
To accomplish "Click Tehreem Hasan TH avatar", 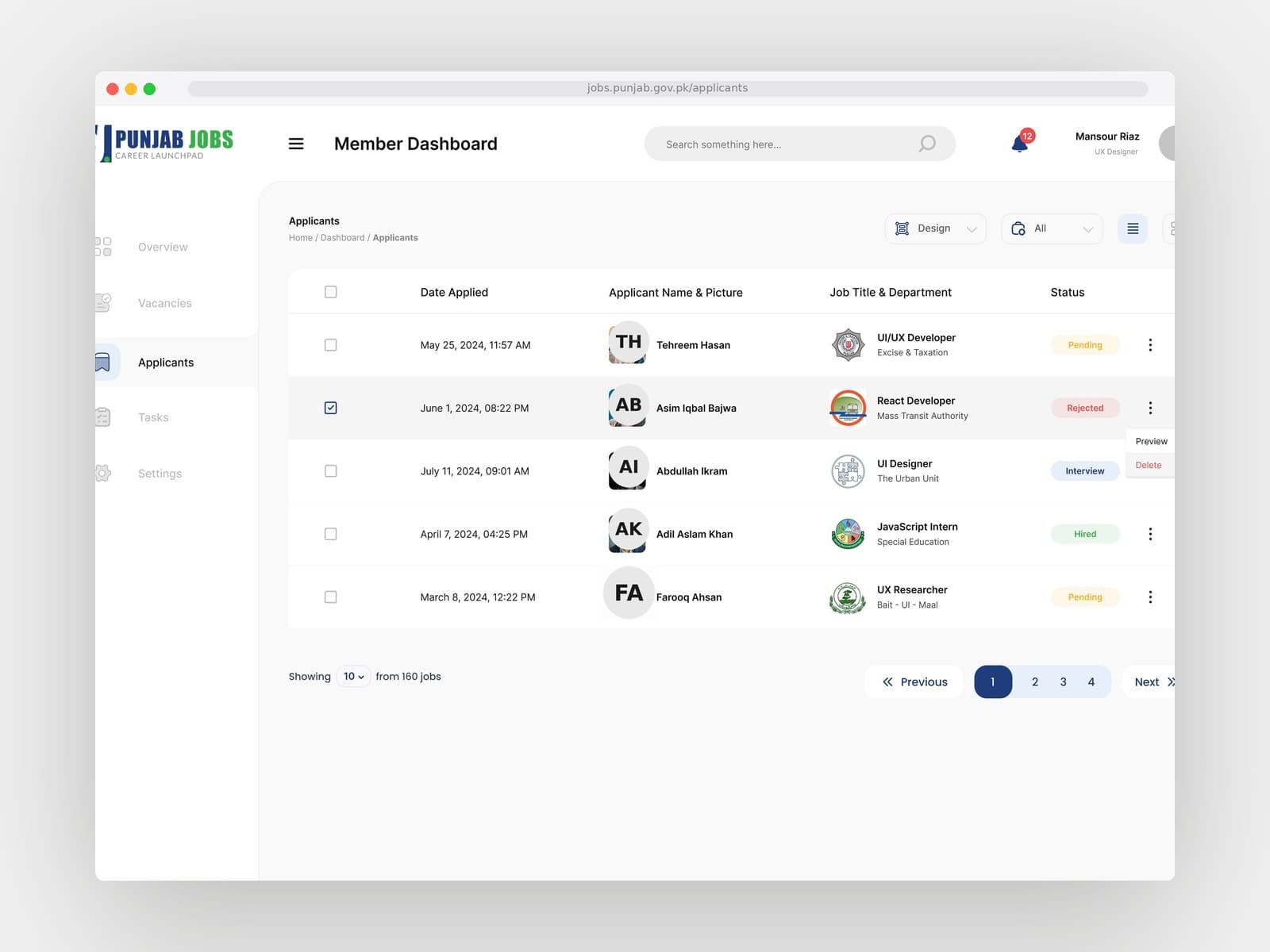I will pyautogui.click(x=628, y=343).
